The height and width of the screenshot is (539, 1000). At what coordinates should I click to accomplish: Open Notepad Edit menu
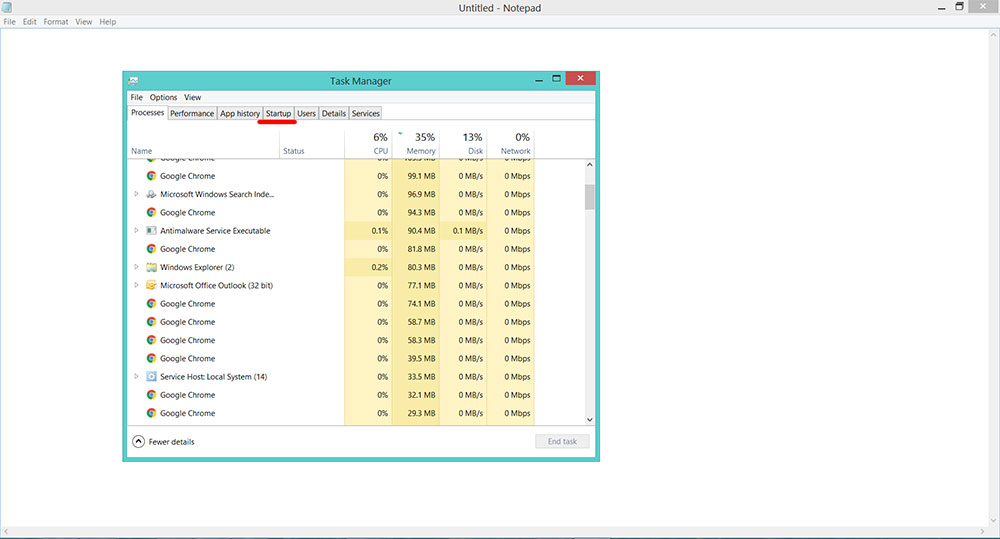pyautogui.click(x=29, y=22)
